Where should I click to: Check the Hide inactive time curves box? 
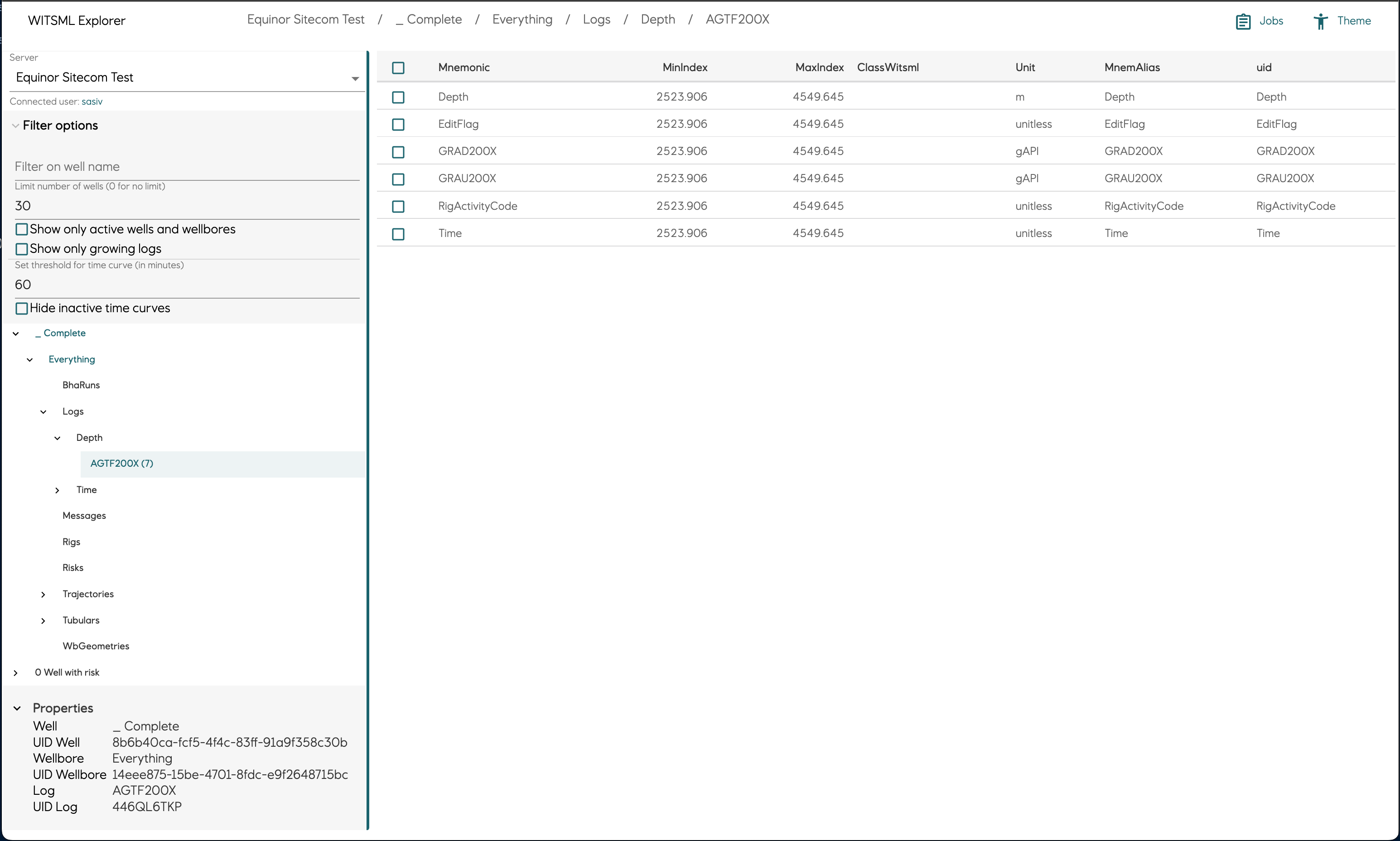pyautogui.click(x=22, y=309)
